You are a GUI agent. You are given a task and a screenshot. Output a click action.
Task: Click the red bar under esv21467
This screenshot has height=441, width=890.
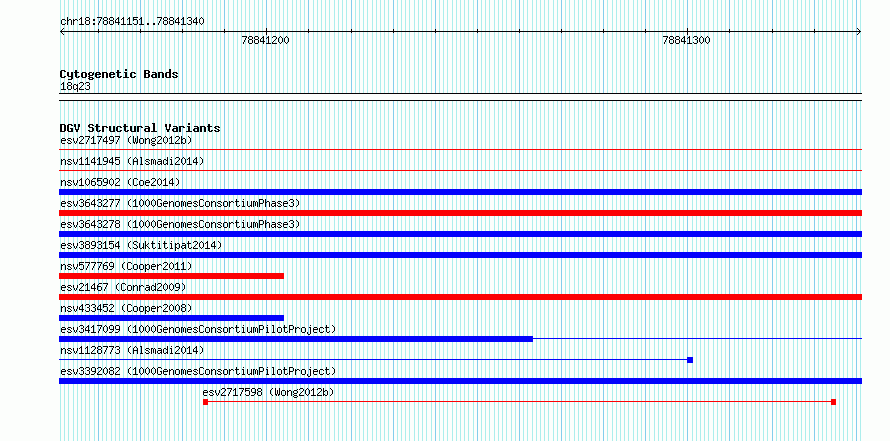tap(460, 297)
